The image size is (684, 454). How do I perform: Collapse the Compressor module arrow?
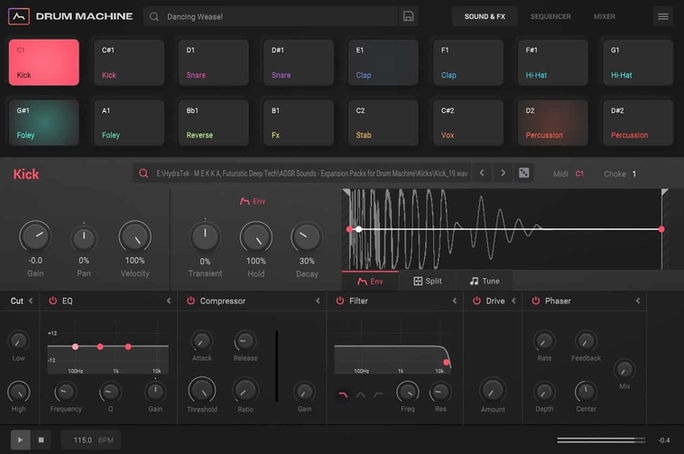[x=318, y=300]
